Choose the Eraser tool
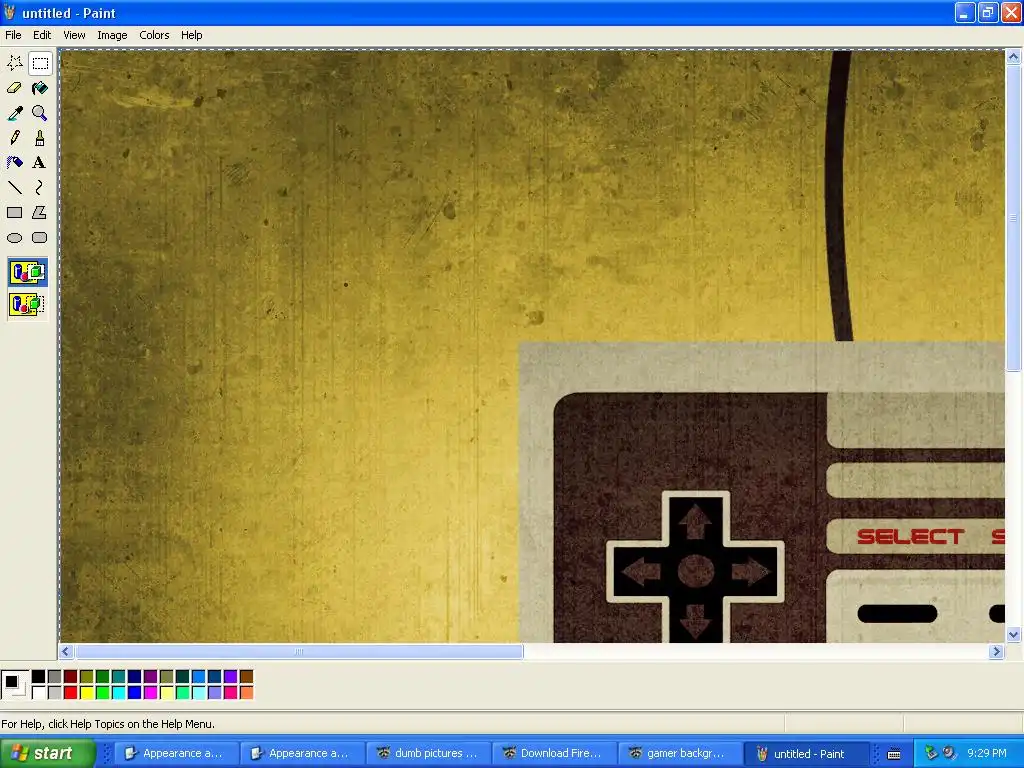This screenshot has height=768, width=1024. 14,88
